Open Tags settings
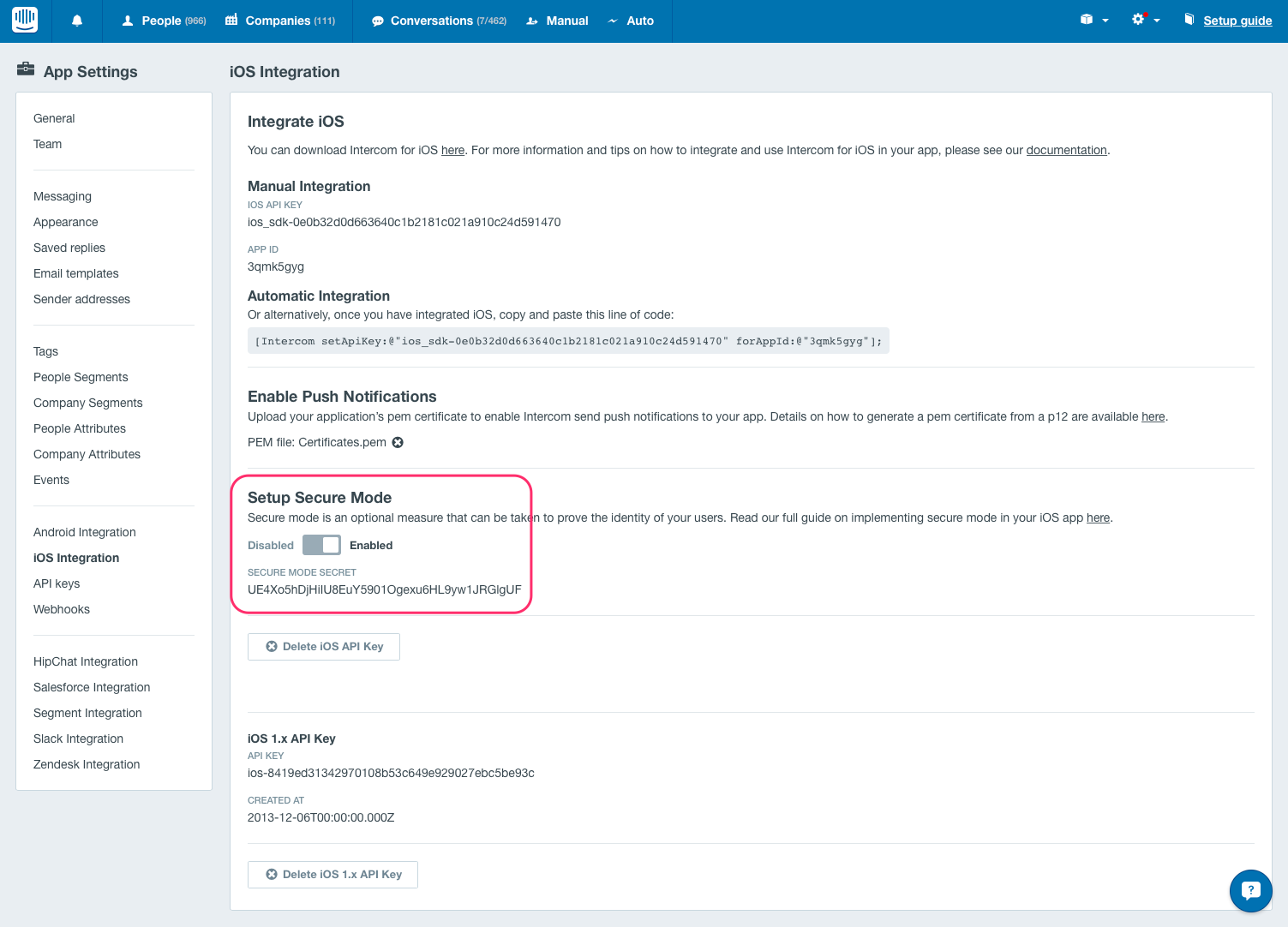Screen dimensions: 1288x927 [x=45, y=351]
